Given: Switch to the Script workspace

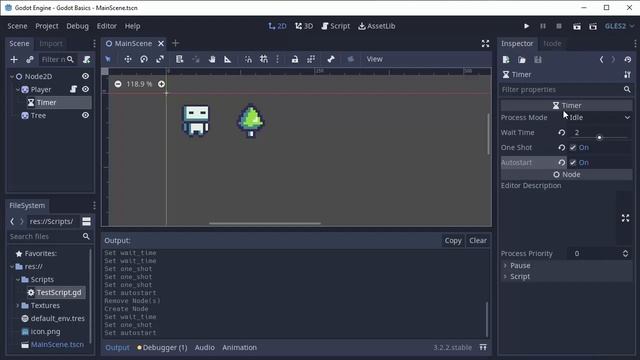Looking at the screenshot, I should [x=336, y=26].
